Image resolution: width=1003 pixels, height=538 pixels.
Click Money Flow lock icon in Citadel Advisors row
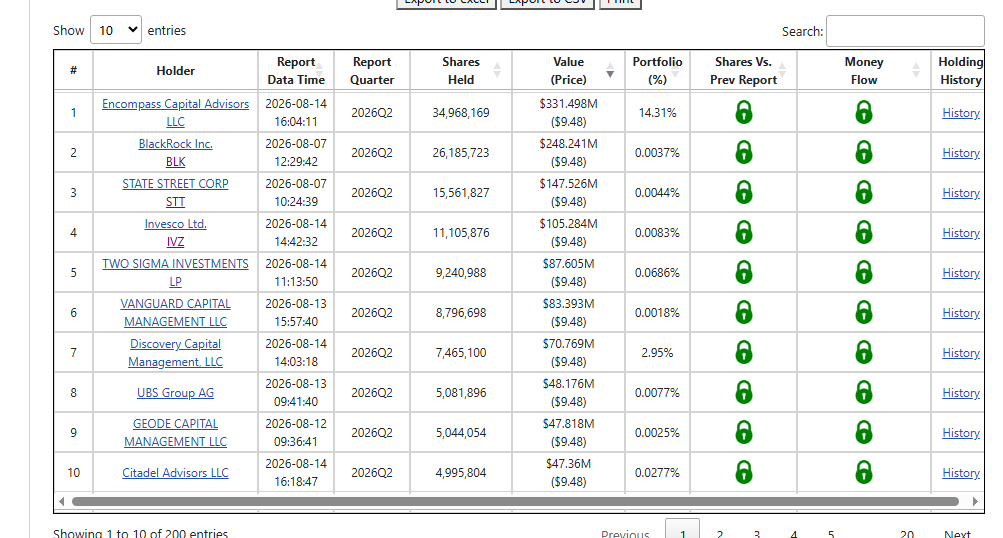point(864,472)
